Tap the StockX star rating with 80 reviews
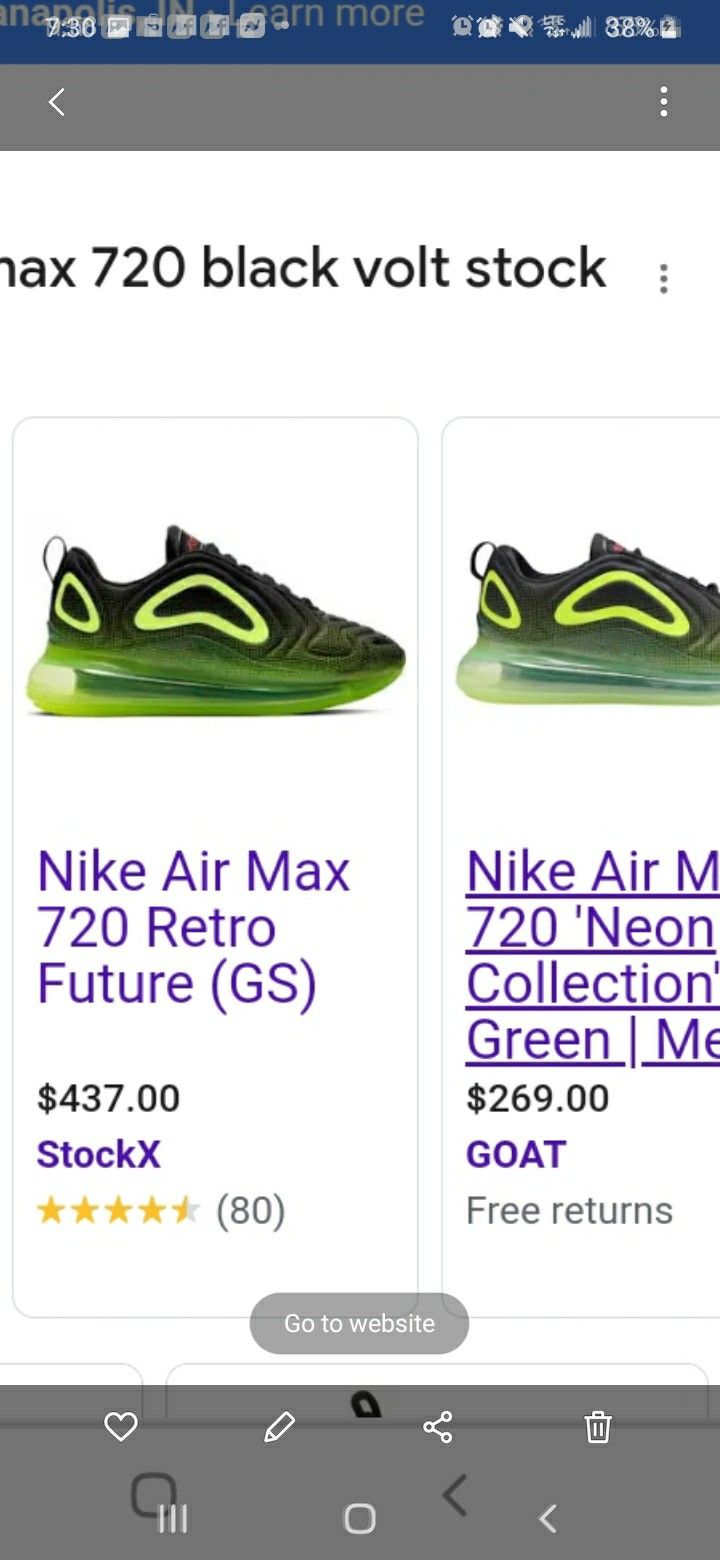 point(161,1210)
